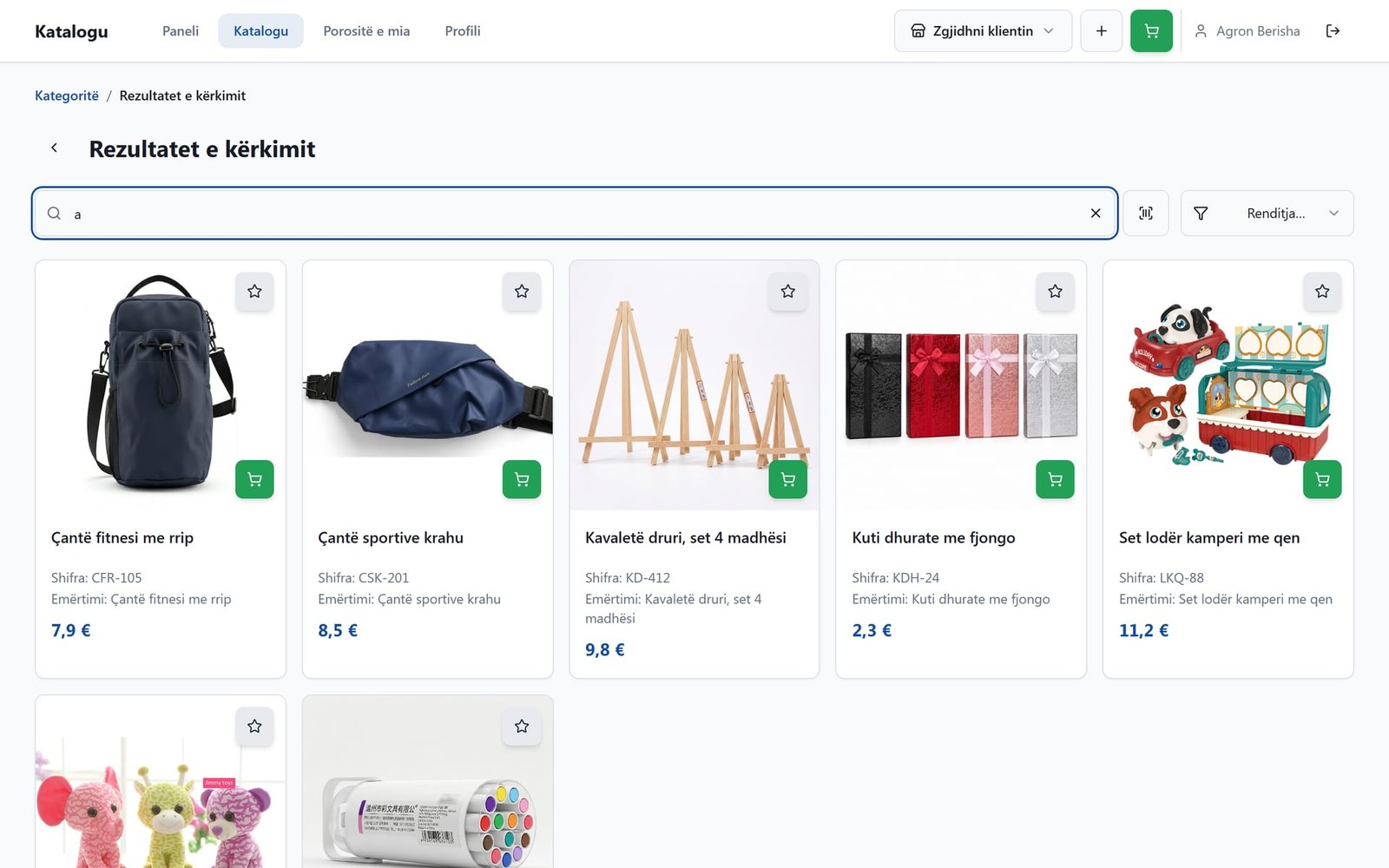Click Shifra: KD-412 text
Viewport: 1389px width, 868px height.
(x=628, y=578)
